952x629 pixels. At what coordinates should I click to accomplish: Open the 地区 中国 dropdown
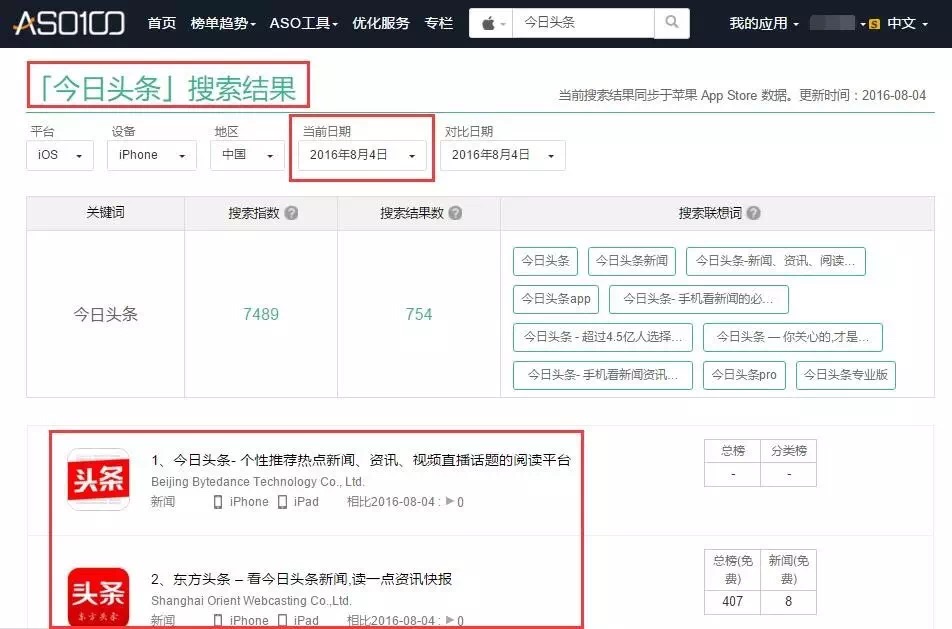coord(247,155)
